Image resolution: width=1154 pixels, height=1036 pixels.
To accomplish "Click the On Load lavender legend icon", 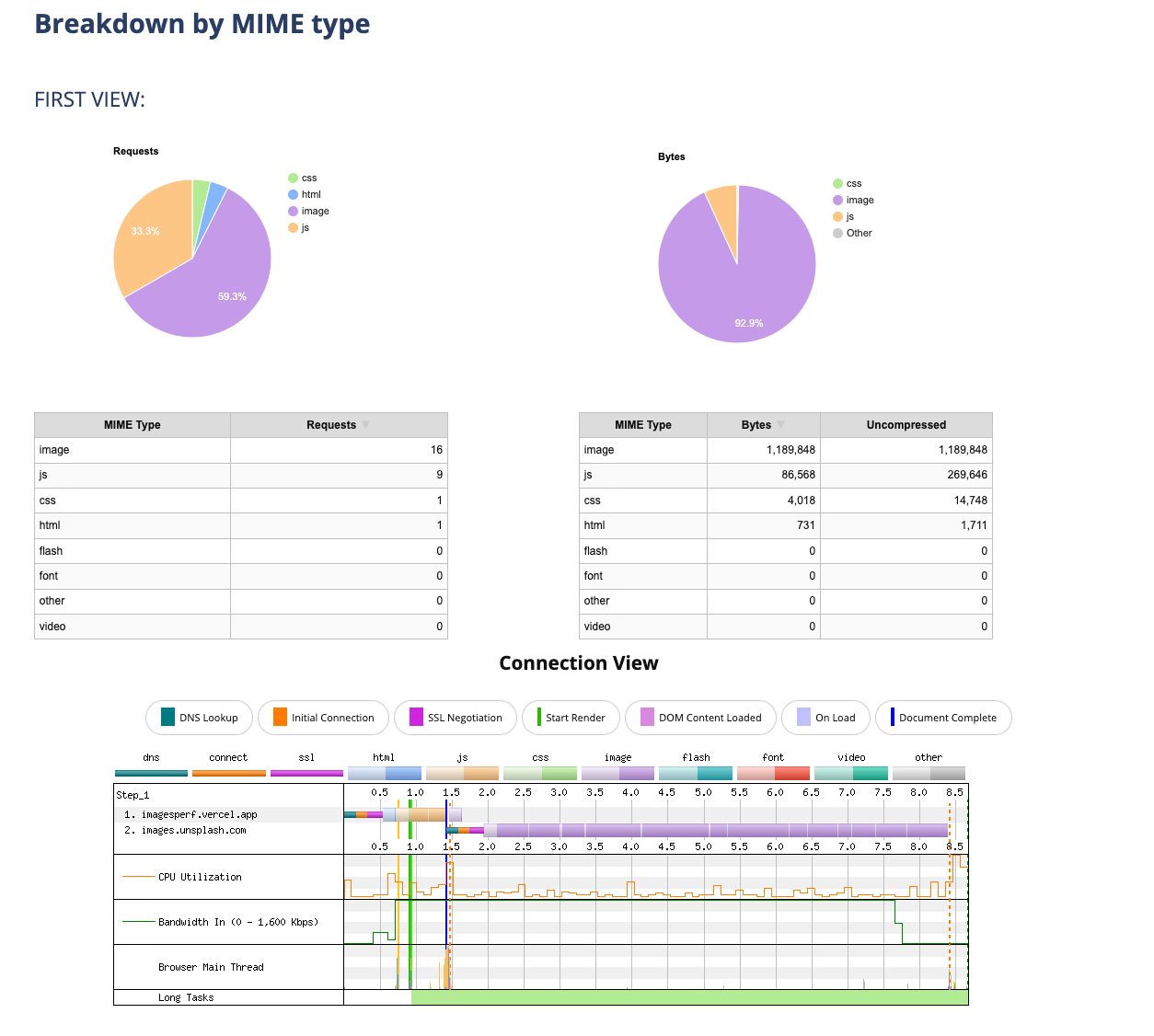I will pyautogui.click(x=803, y=718).
